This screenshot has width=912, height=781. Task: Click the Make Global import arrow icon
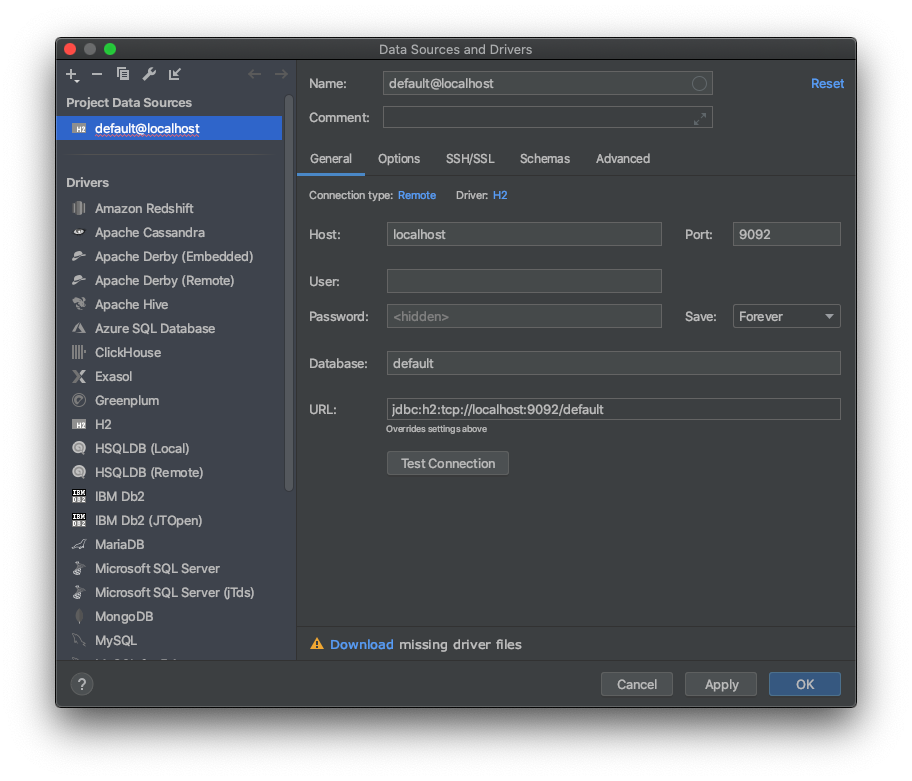(174, 74)
